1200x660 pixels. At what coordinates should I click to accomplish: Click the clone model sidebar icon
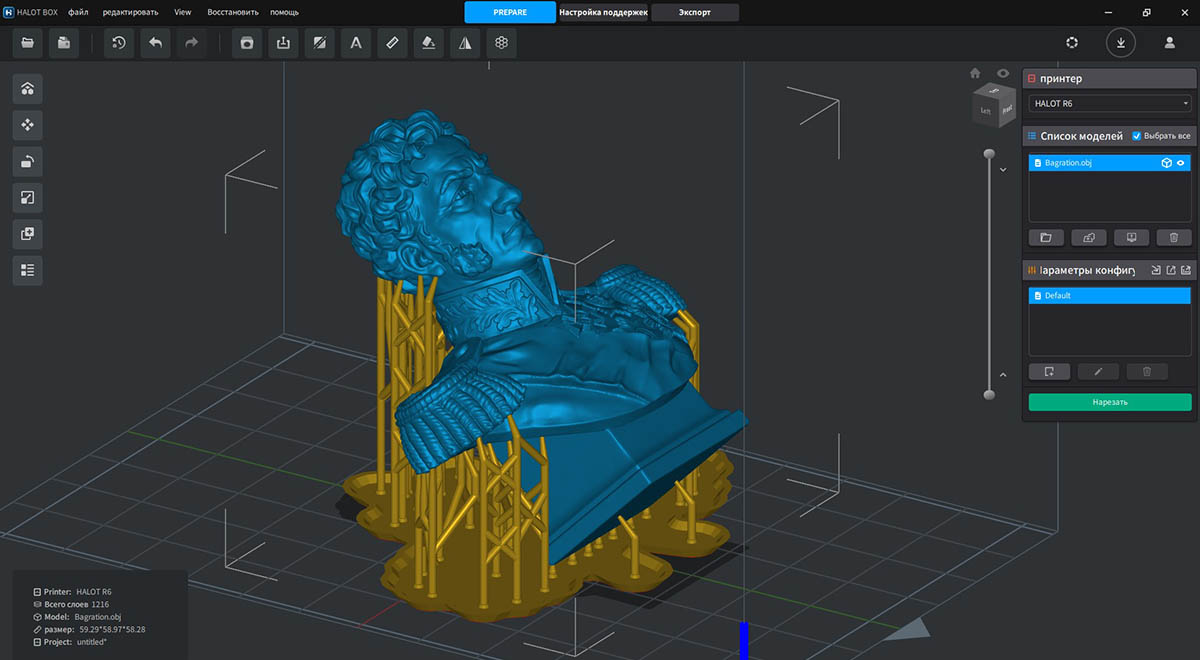tap(27, 233)
